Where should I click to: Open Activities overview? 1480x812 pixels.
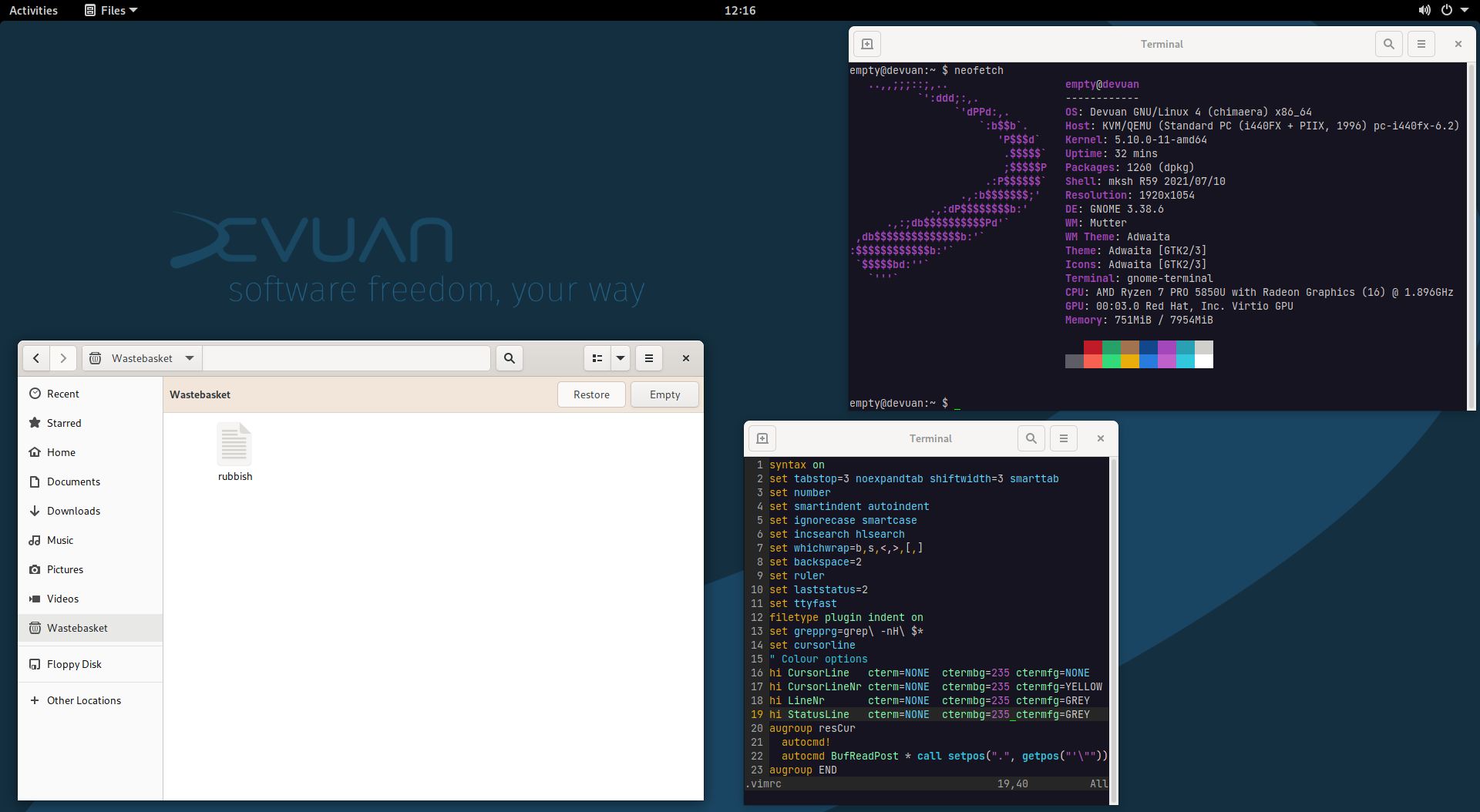(33, 10)
